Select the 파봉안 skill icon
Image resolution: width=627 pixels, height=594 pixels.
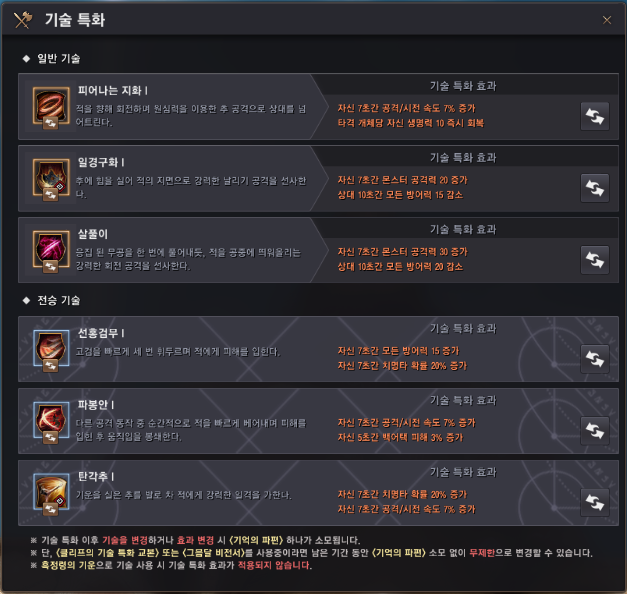(x=51, y=420)
